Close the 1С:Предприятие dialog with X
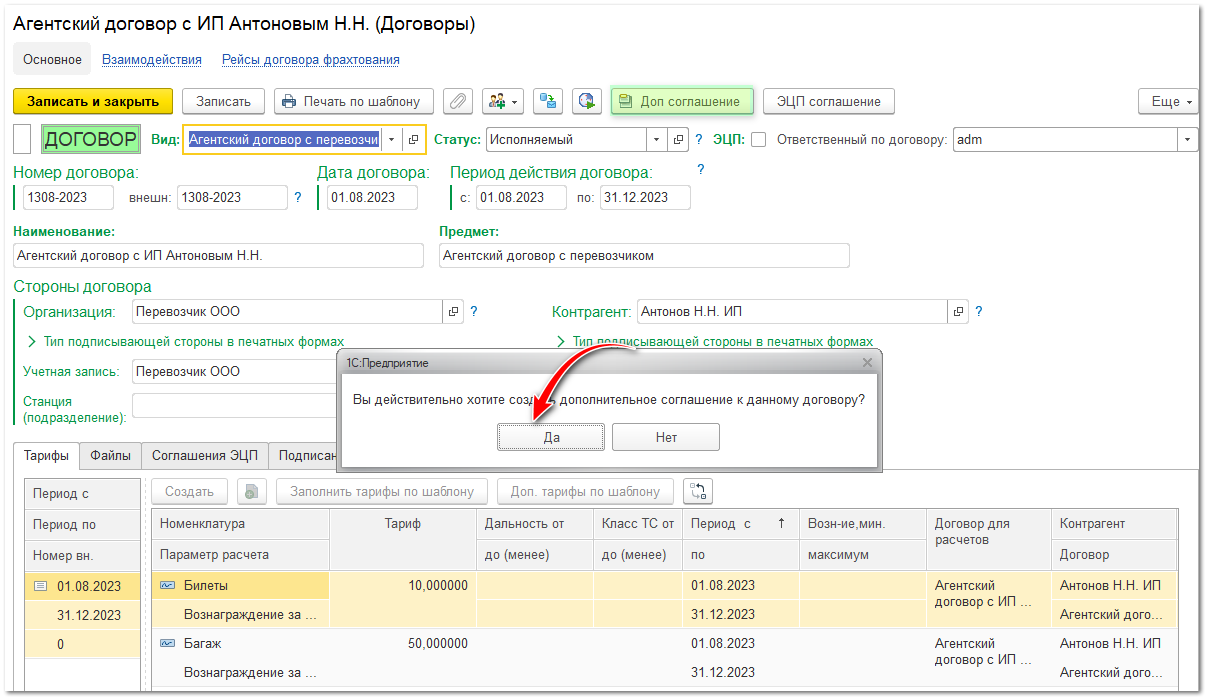1208x700 pixels. click(867, 363)
